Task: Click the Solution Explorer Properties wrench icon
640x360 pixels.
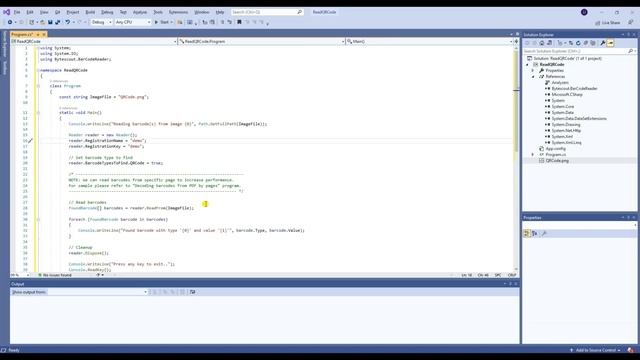Action: coord(602,43)
